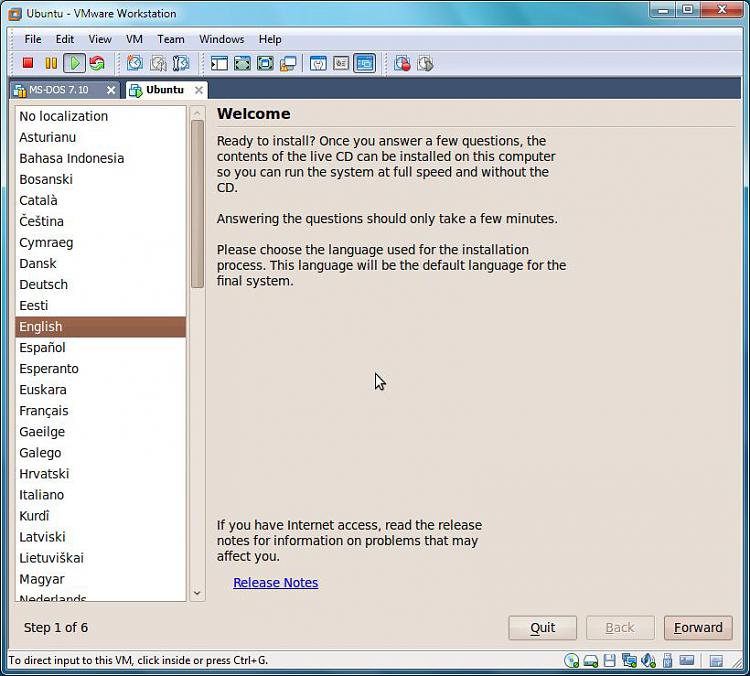
Task: Select 'Bahasa Indonesia' language
Action: (100, 158)
